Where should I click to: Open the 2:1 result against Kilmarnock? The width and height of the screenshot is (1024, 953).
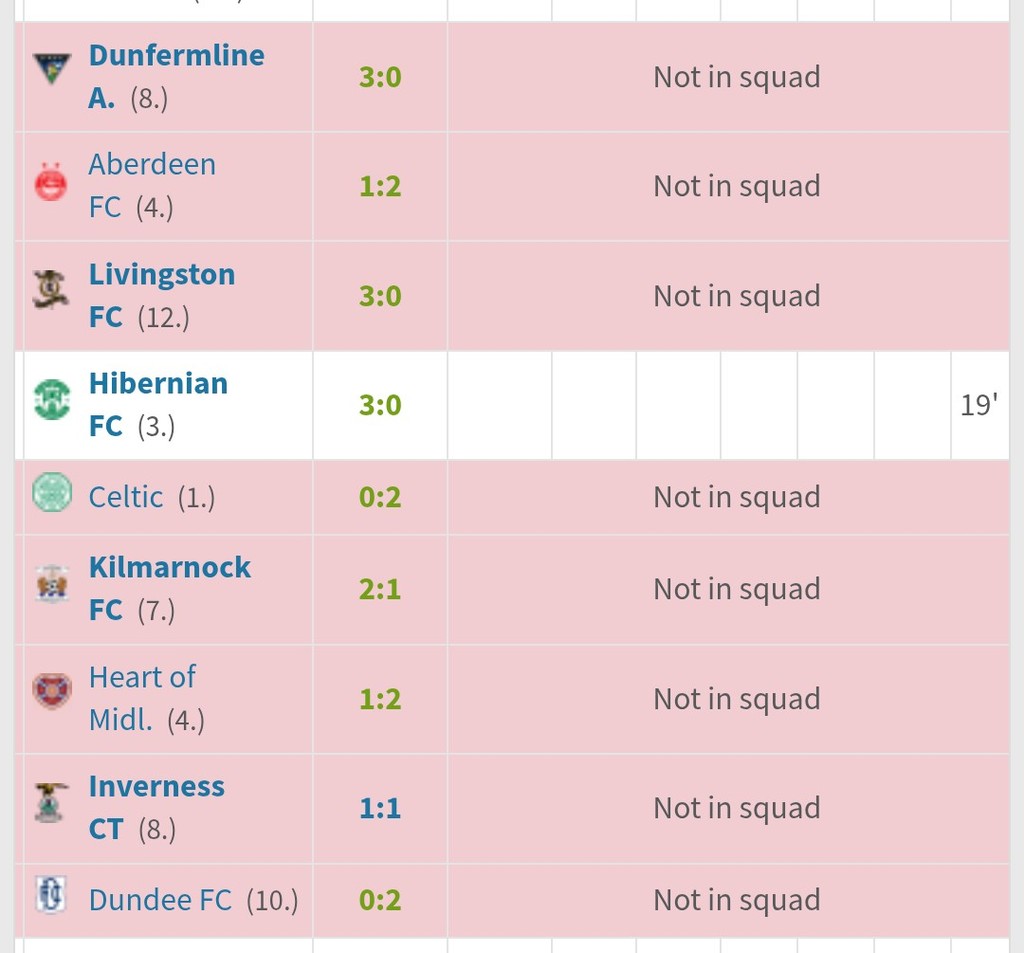coord(380,589)
